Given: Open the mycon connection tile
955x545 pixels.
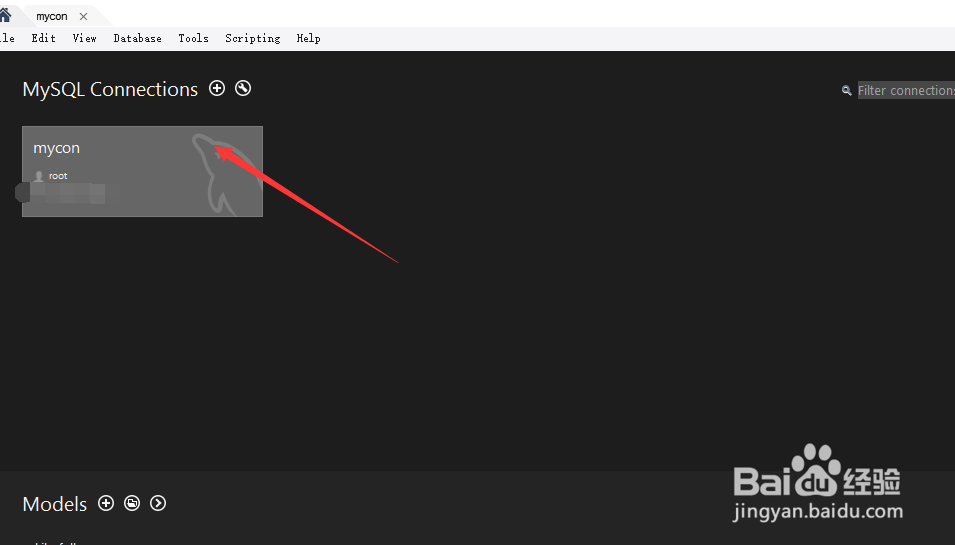Looking at the screenshot, I should tap(143, 171).
